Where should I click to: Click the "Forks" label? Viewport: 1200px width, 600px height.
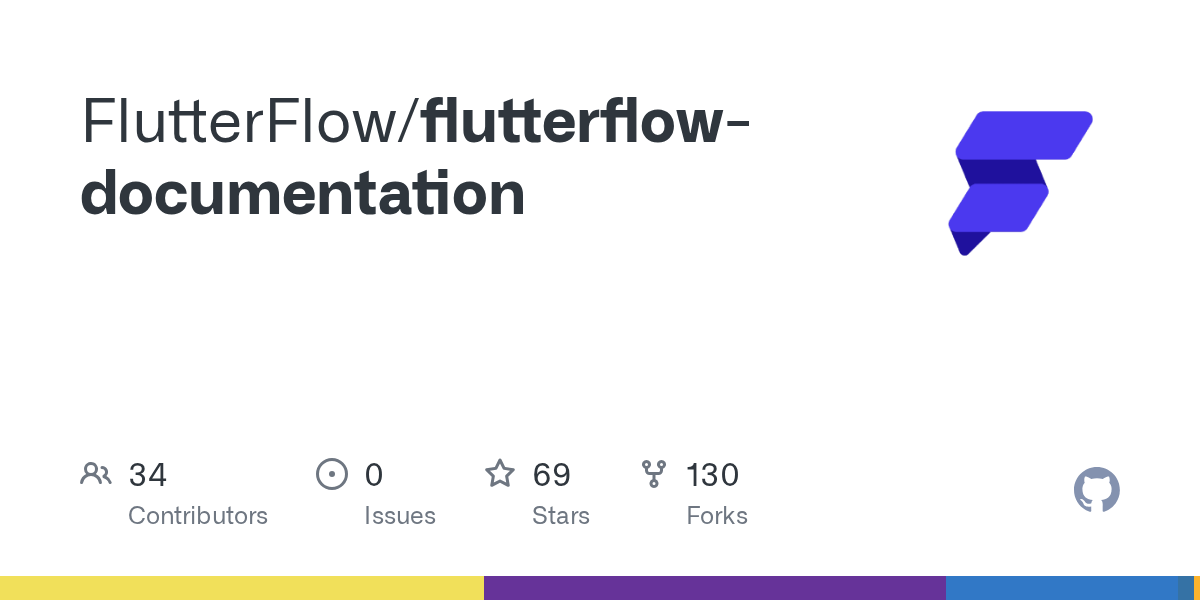pyautogui.click(x=717, y=516)
